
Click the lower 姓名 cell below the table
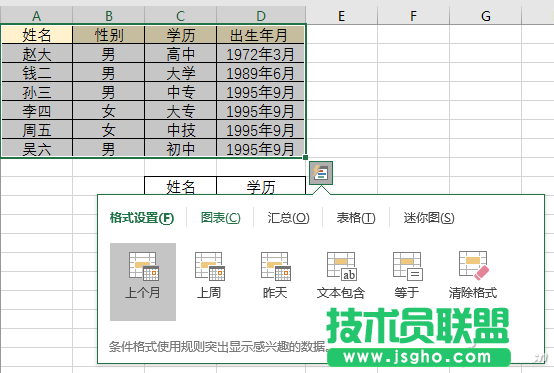[x=181, y=186]
